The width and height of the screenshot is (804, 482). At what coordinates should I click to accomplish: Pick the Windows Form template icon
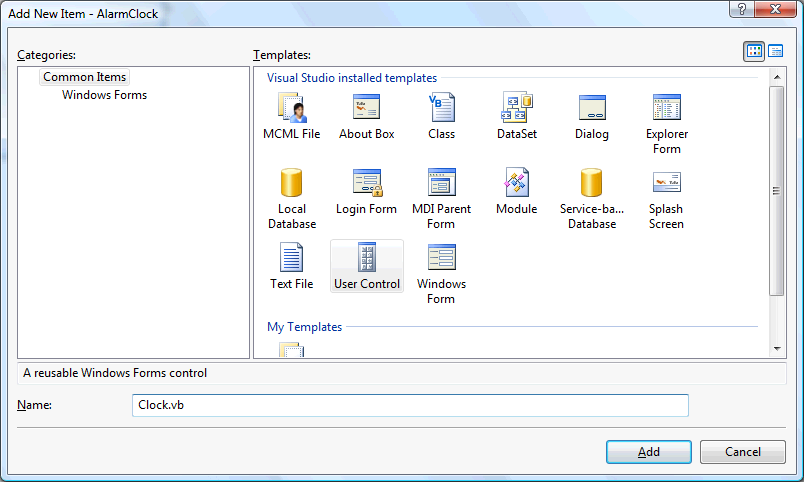coord(441,257)
